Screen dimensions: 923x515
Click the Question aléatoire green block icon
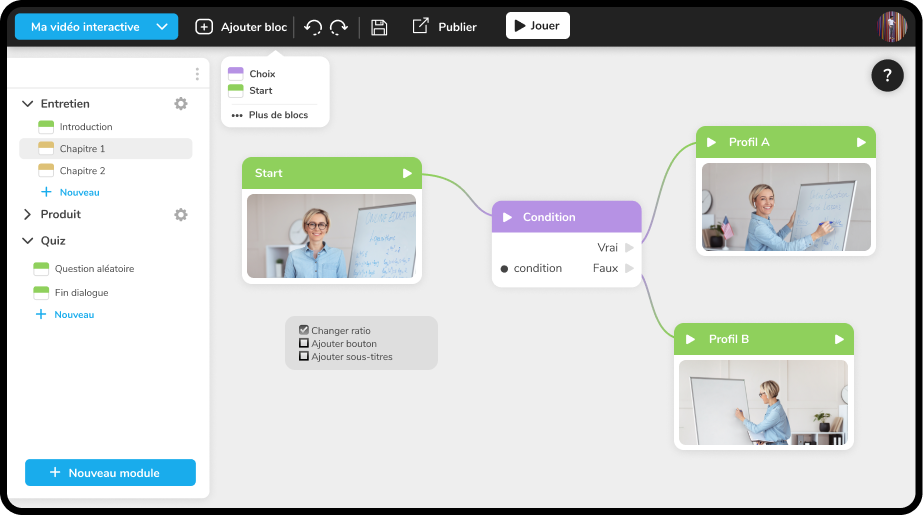click(x=41, y=269)
